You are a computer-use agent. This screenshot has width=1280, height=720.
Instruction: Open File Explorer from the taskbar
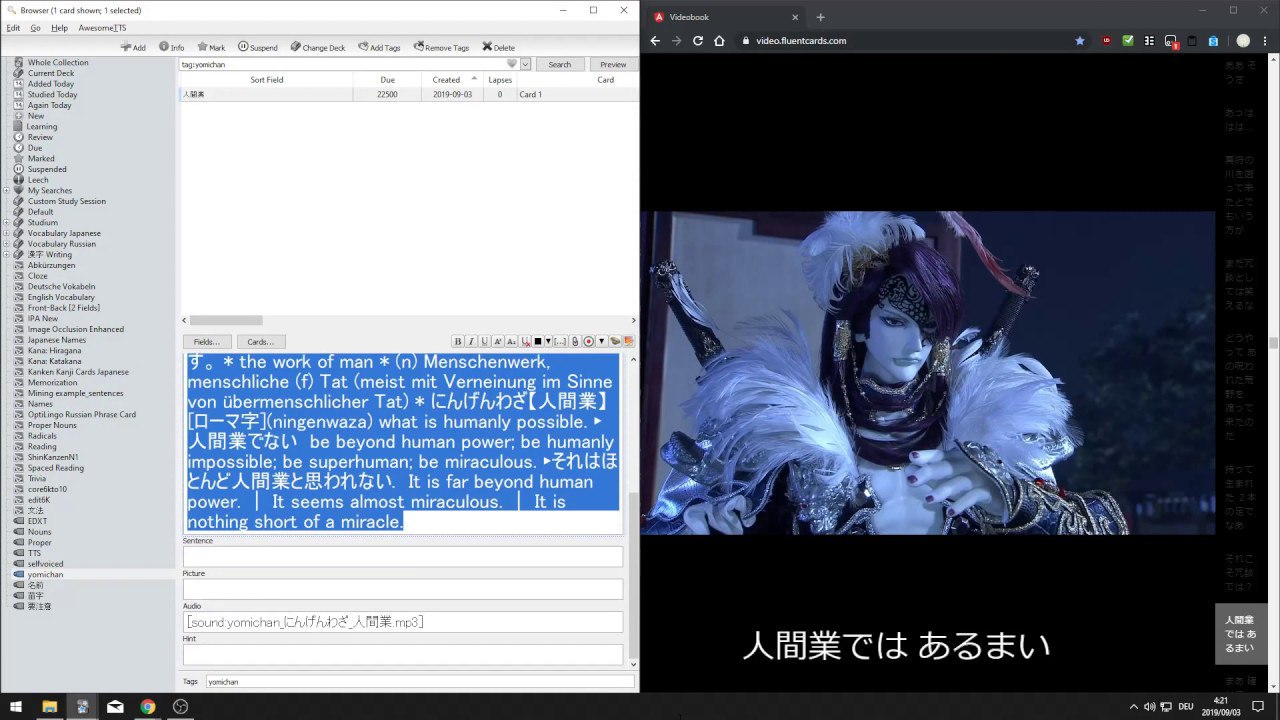click(49, 706)
